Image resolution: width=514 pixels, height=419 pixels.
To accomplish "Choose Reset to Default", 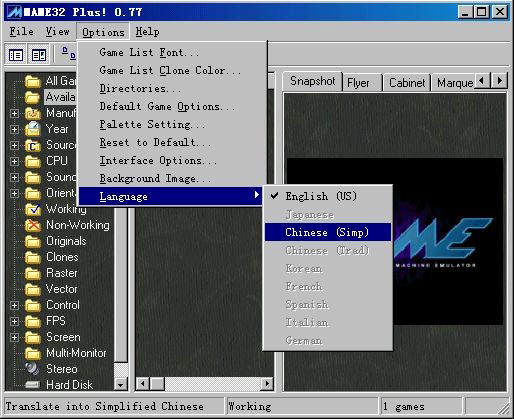I will pos(172,142).
